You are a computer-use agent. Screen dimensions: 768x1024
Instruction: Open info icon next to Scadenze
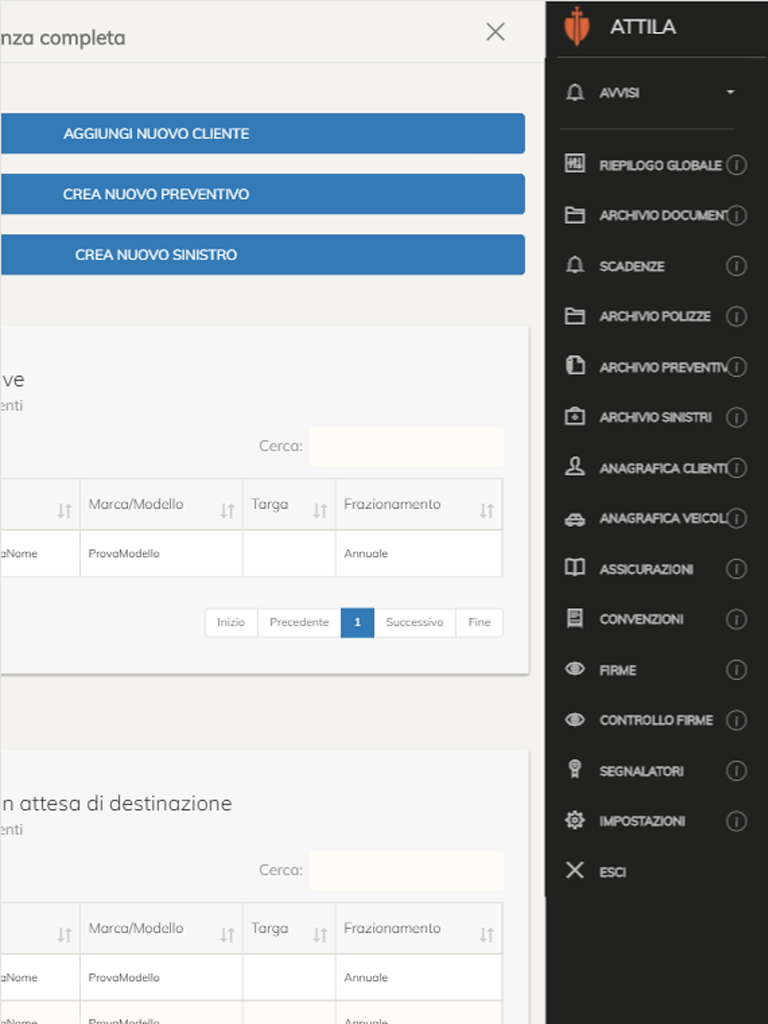(x=736, y=266)
